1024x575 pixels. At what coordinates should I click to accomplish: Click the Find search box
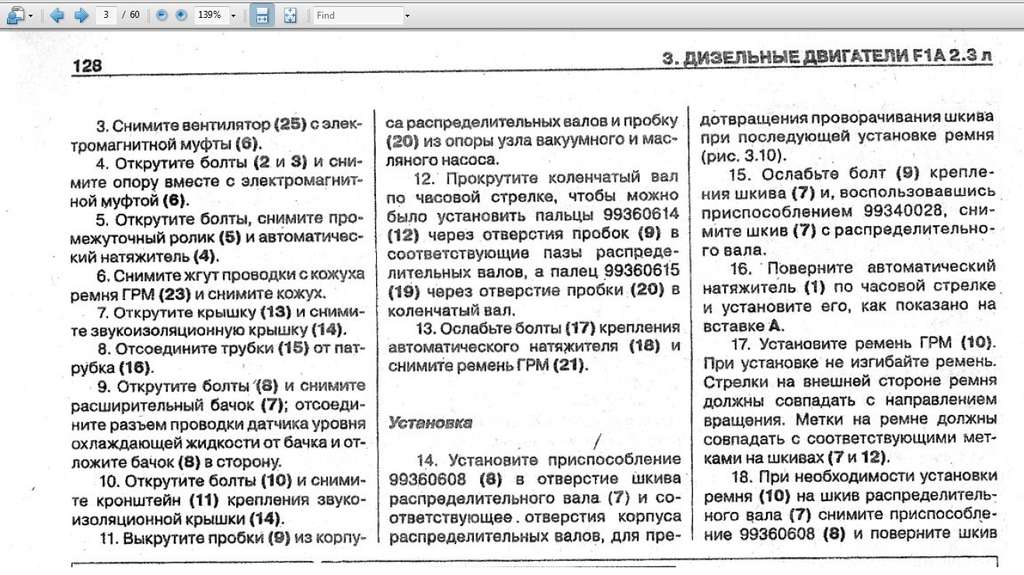coord(358,15)
